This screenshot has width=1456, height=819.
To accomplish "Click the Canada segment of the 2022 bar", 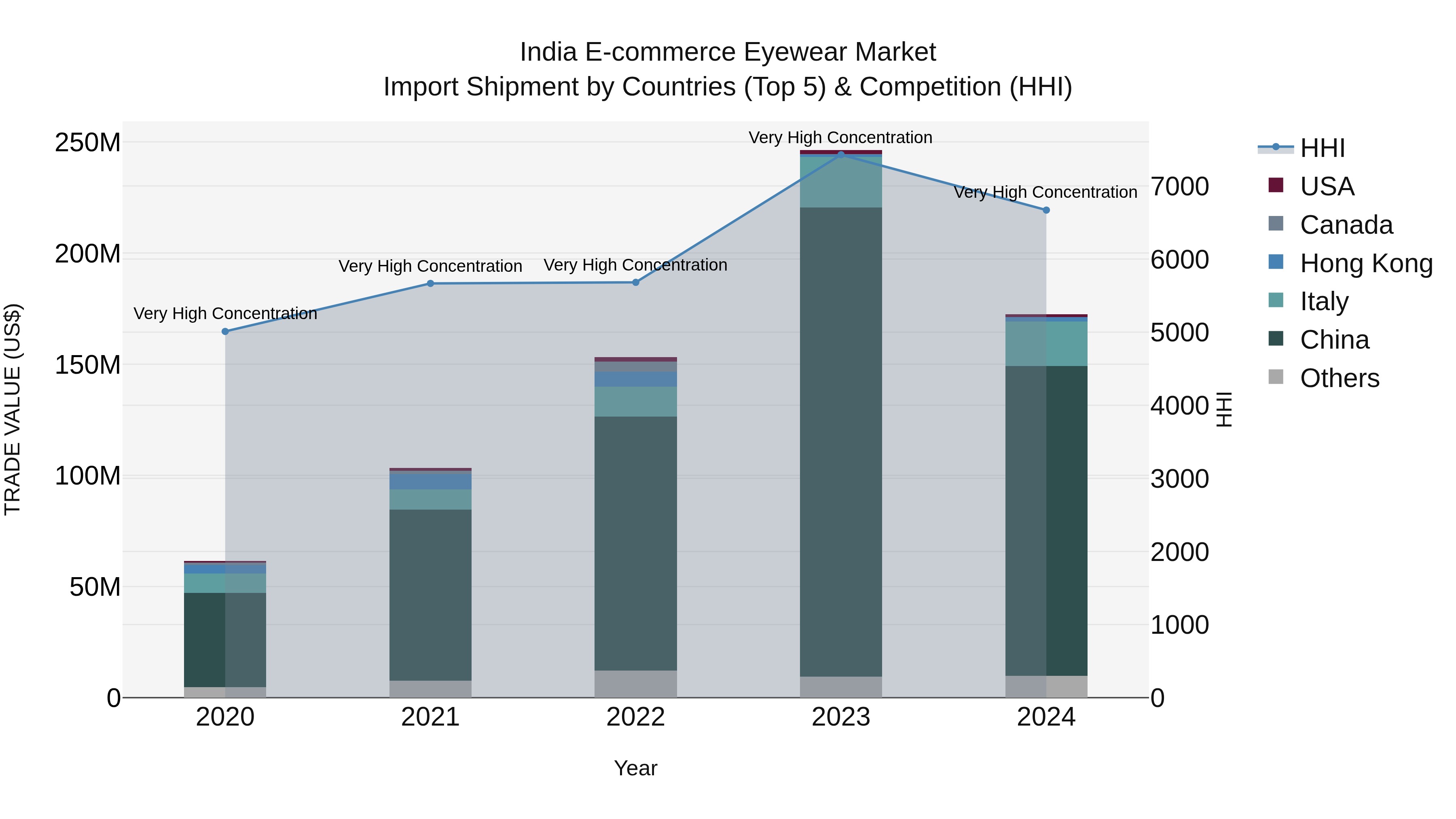I will tap(635, 367).
